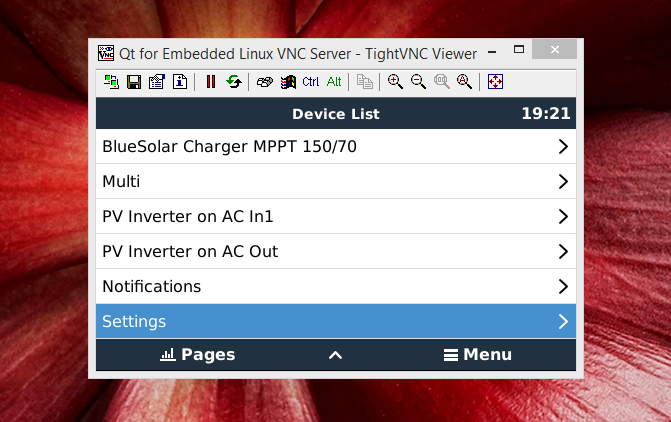Expand the BlueSolar Charger MPPT 150/70 chevron
Screen dimensions: 671x422
(563, 147)
